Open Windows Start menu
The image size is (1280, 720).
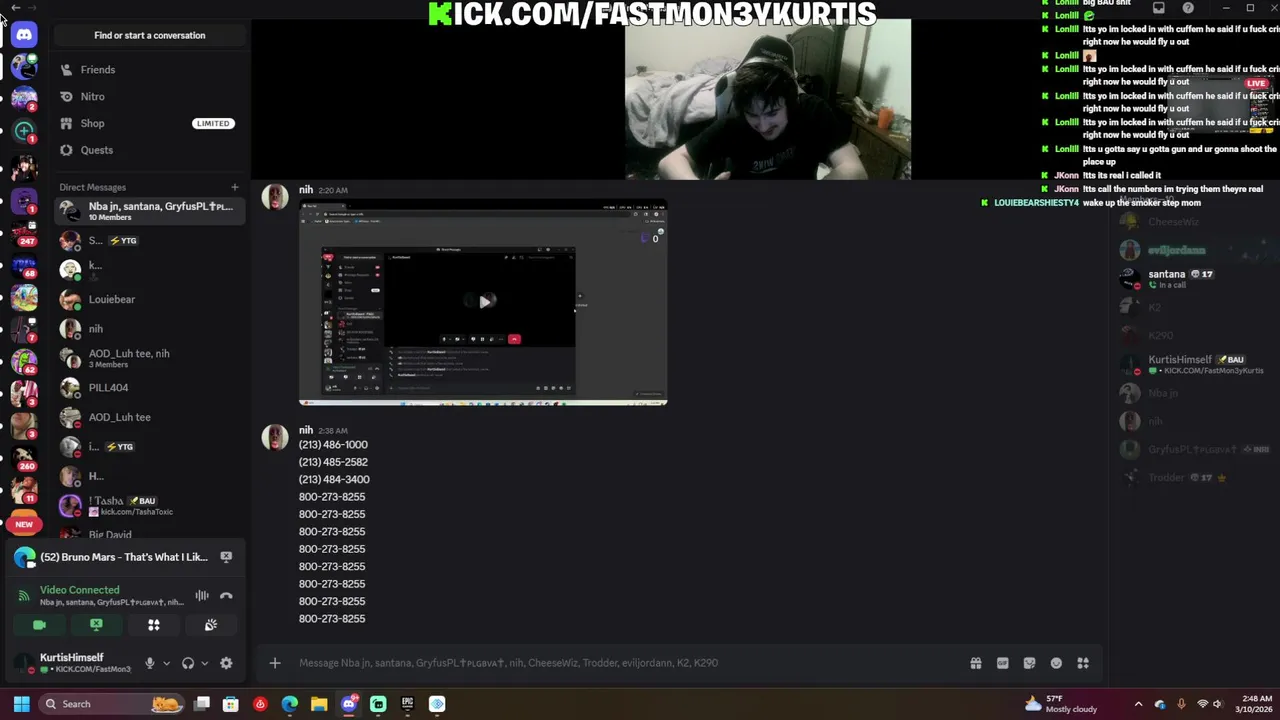pyautogui.click(x=21, y=704)
